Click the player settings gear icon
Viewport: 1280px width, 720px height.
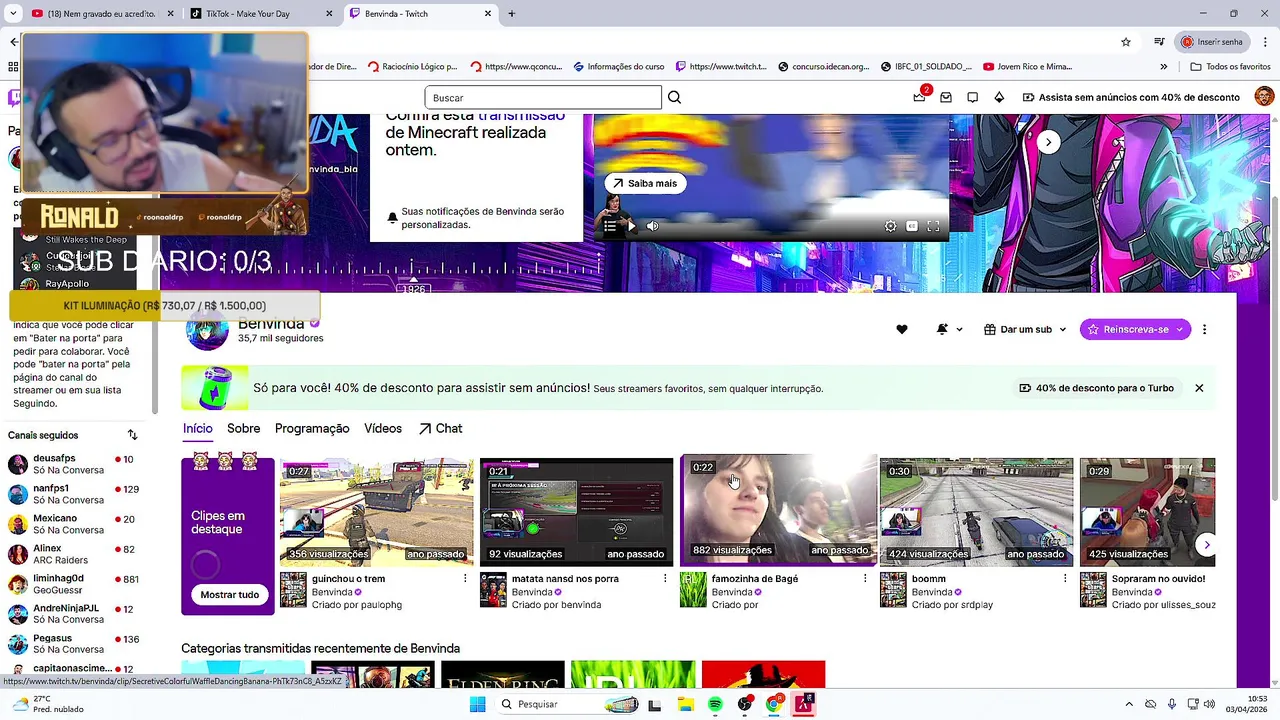point(890,226)
